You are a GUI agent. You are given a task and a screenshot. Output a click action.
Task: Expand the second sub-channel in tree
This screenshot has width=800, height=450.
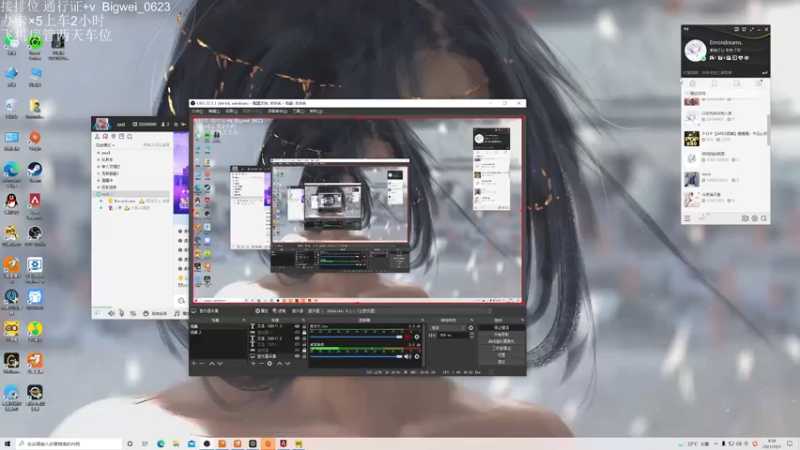(98, 160)
